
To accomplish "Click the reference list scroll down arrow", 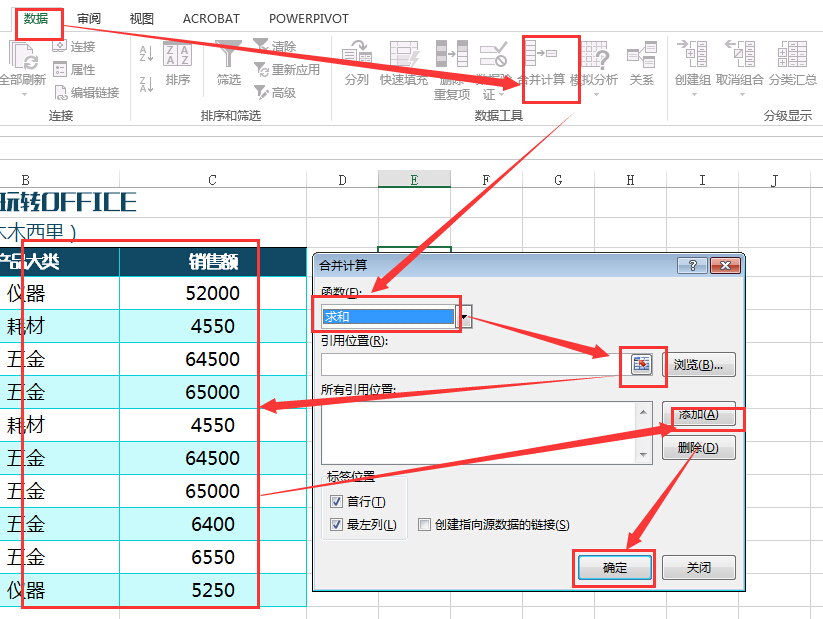I will [x=643, y=455].
